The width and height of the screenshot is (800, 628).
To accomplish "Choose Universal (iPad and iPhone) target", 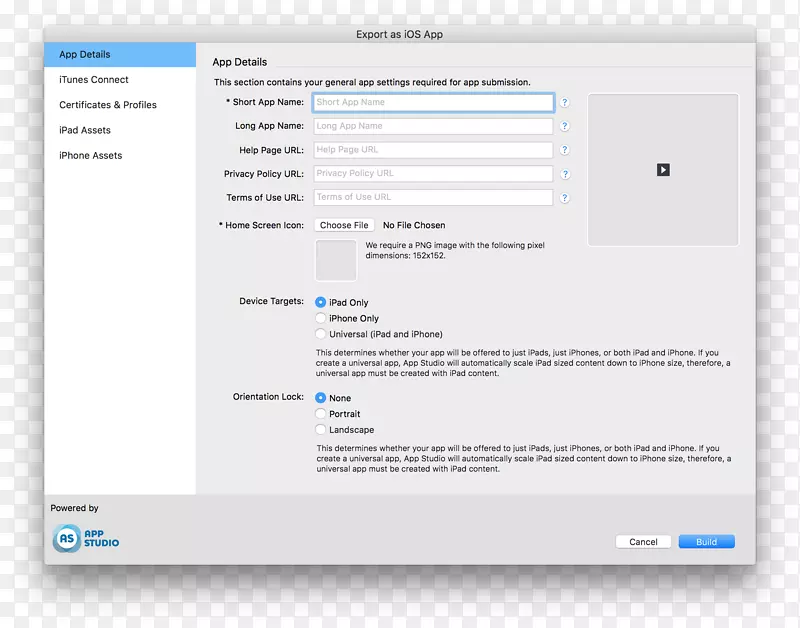I will click(320, 334).
